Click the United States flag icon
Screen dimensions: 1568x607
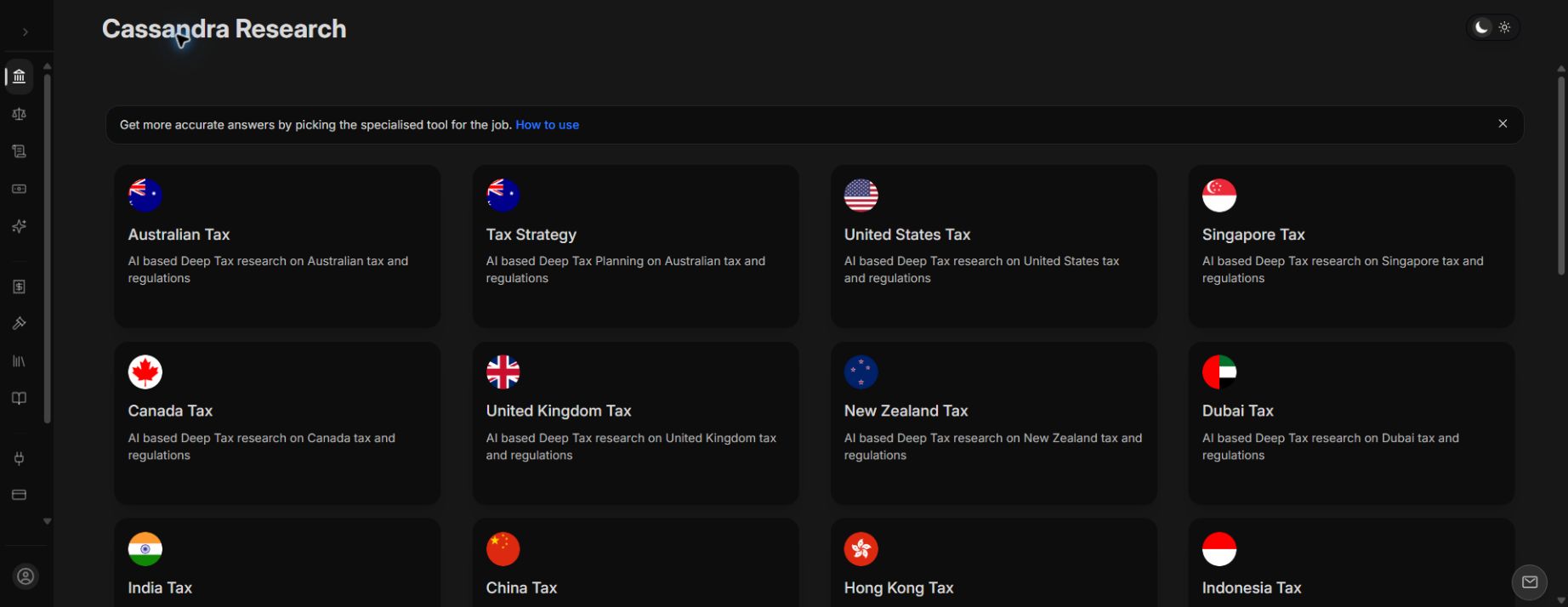[x=861, y=195]
